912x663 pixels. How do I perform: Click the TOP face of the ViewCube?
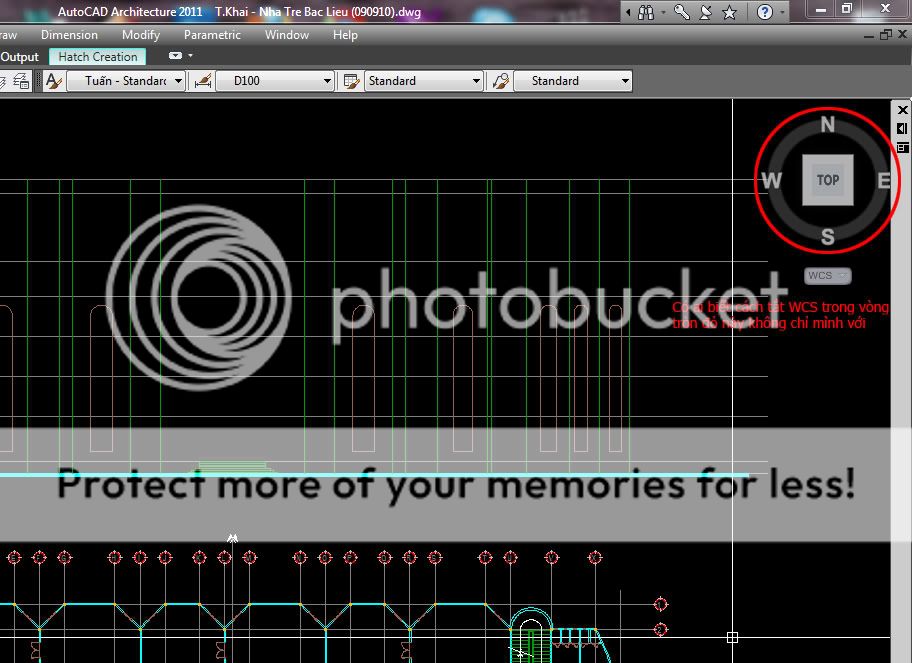828,180
